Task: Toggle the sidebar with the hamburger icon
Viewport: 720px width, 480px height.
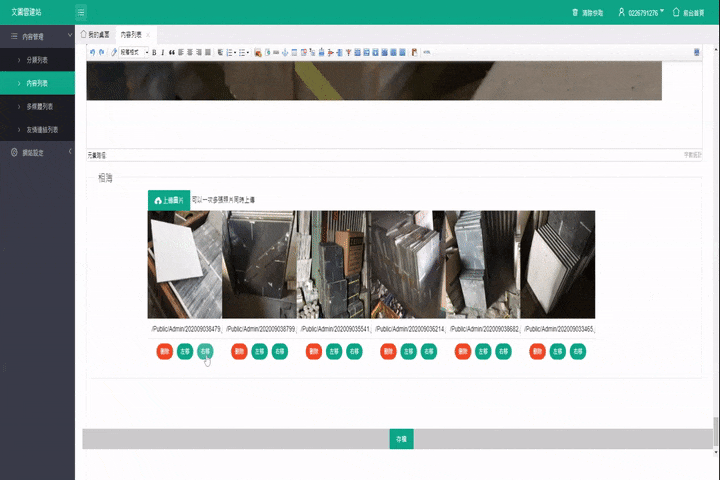Action: tap(81, 12)
